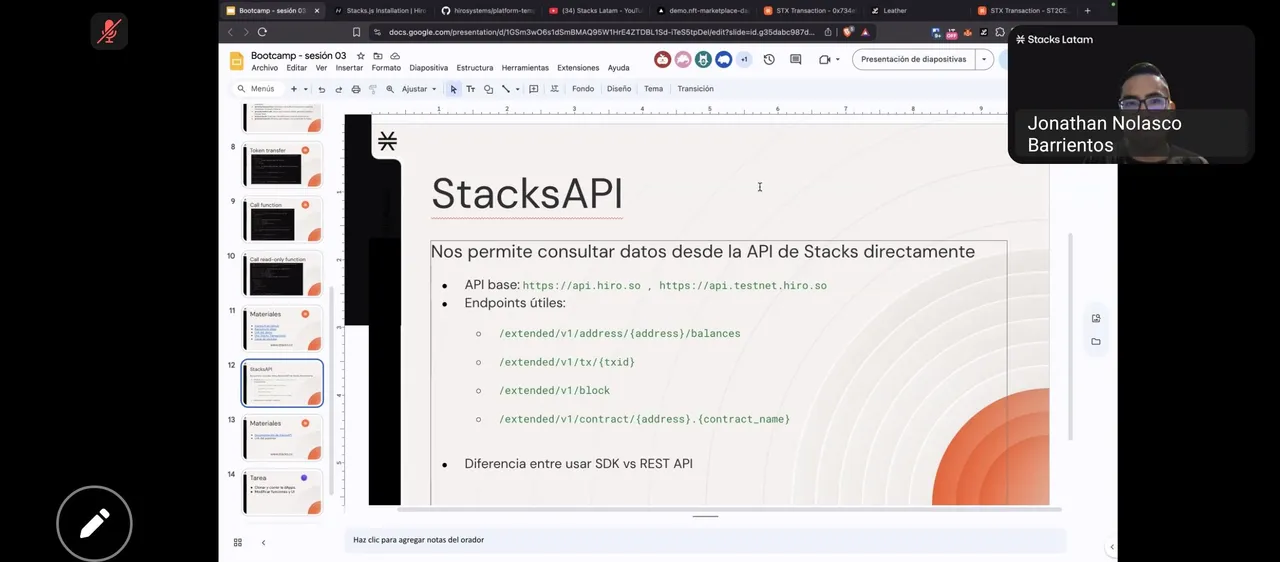Check the cloud save status icon
The width and height of the screenshot is (1280, 562).
click(x=395, y=56)
